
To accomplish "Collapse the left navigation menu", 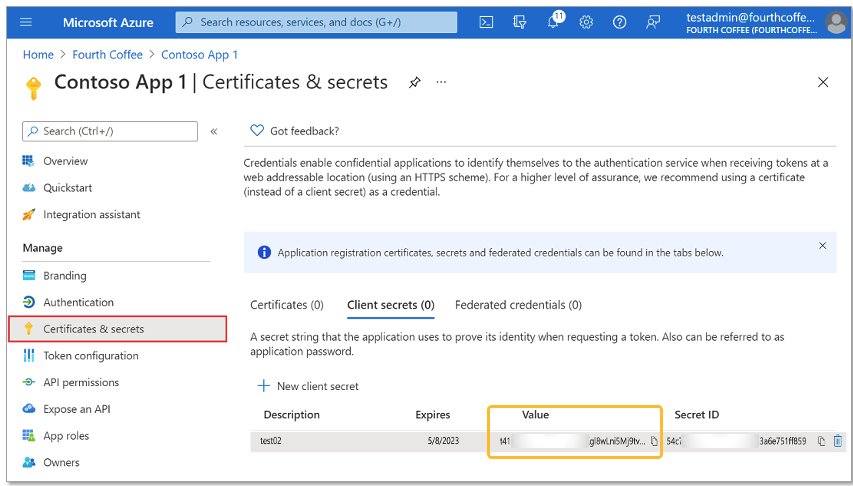I will coord(214,131).
